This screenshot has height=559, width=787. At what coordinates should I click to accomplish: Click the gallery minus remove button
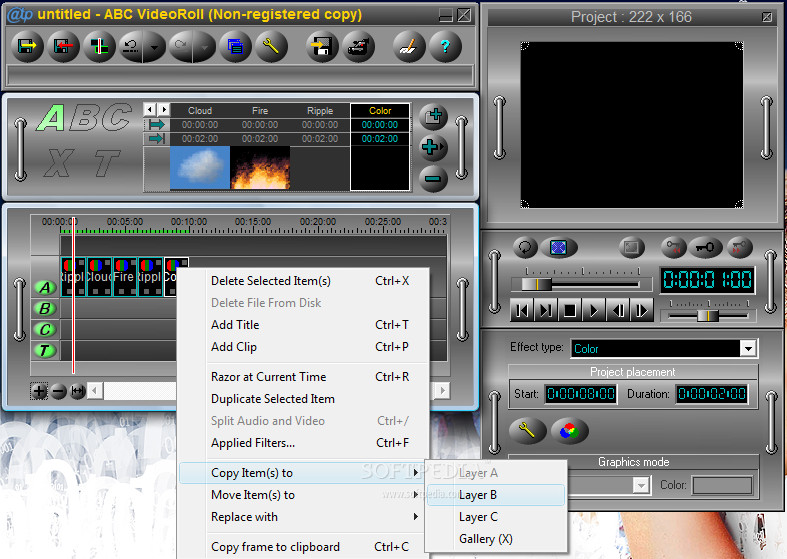coord(433,178)
